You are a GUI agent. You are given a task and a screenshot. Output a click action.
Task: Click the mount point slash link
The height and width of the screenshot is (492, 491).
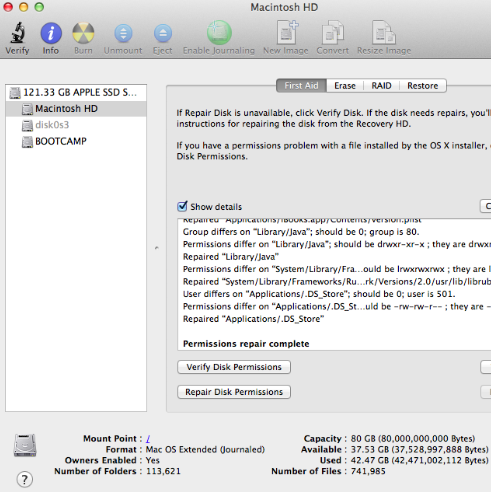(x=148, y=439)
